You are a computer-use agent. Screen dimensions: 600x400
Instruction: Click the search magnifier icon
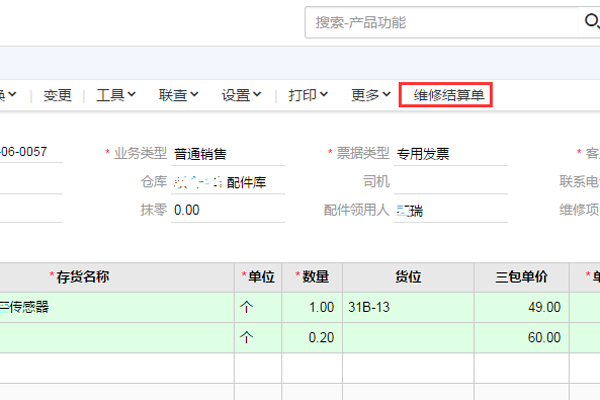(x=591, y=22)
